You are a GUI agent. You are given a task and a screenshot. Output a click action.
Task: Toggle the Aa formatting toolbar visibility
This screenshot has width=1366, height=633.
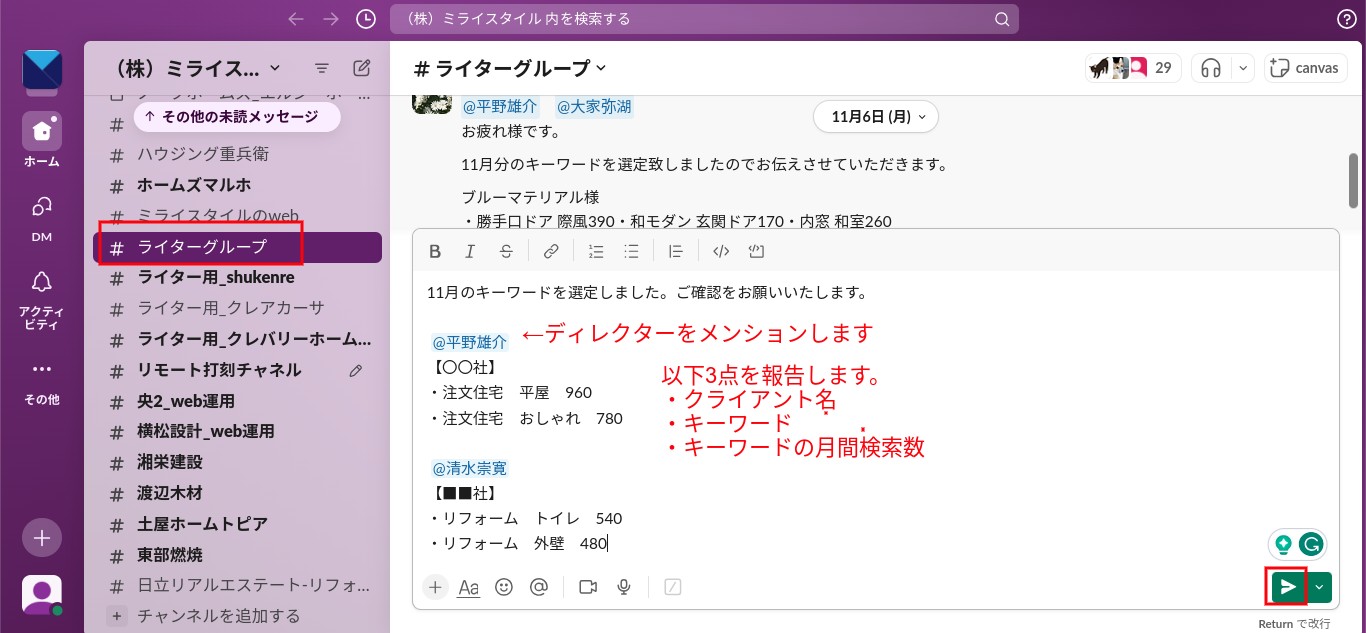468,587
